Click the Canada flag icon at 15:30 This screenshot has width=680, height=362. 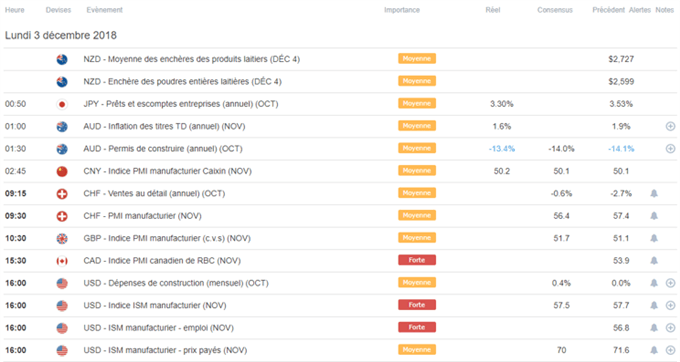point(62,261)
